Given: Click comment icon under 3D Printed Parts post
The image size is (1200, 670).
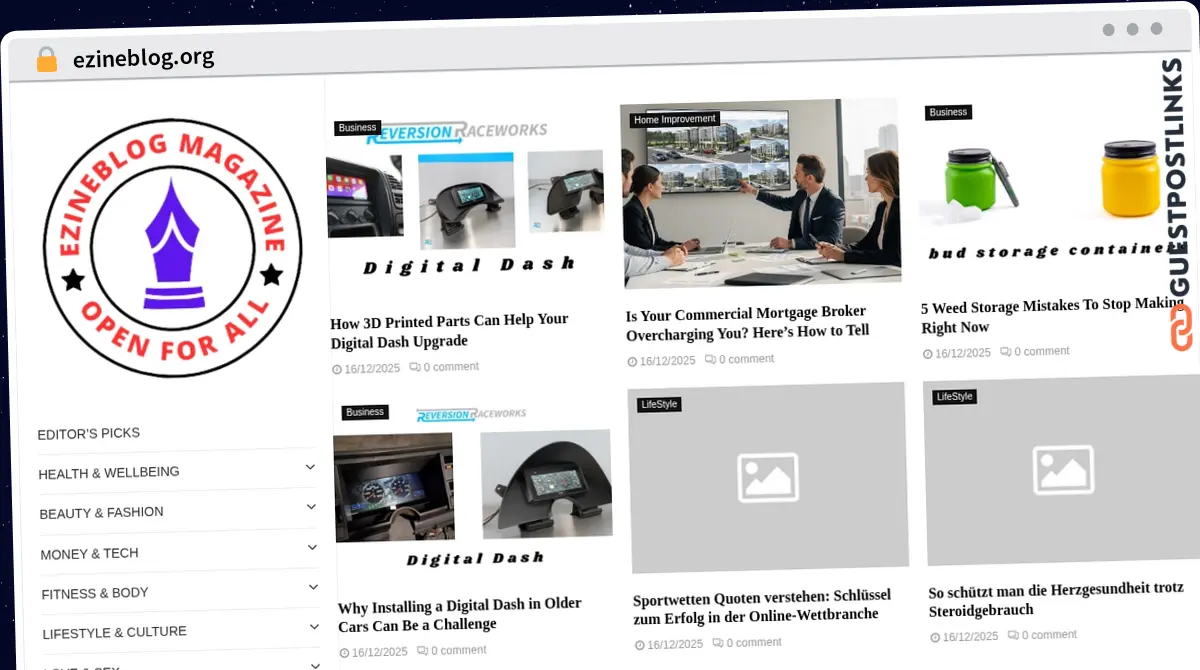Looking at the screenshot, I should click(414, 367).
